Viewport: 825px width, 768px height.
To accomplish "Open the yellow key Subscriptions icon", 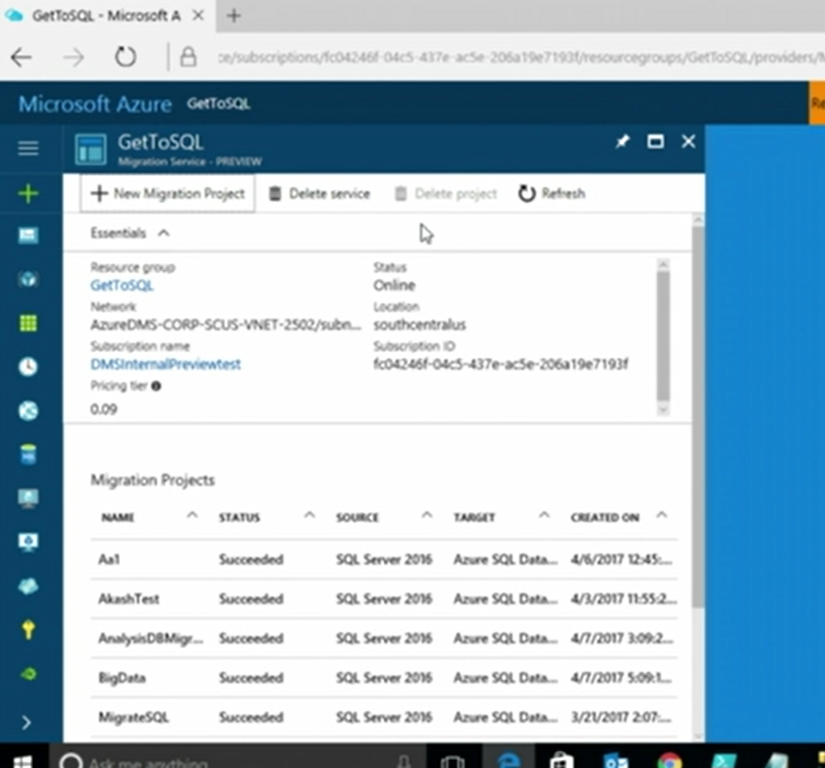I will click(28, 629).
